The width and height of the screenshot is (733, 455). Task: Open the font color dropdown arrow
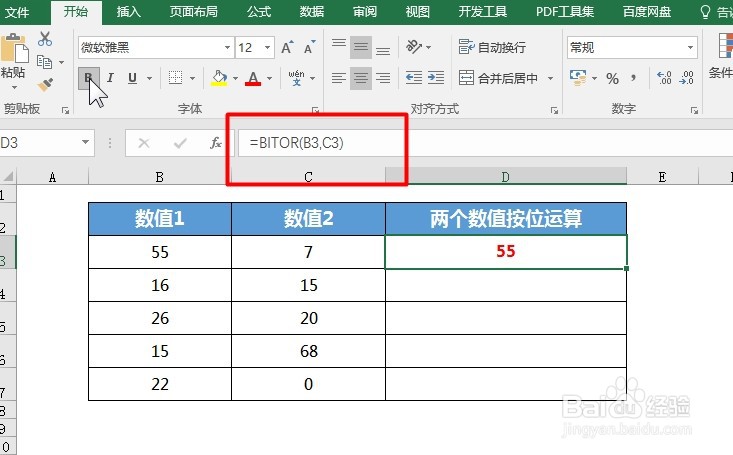pos(269,78)
